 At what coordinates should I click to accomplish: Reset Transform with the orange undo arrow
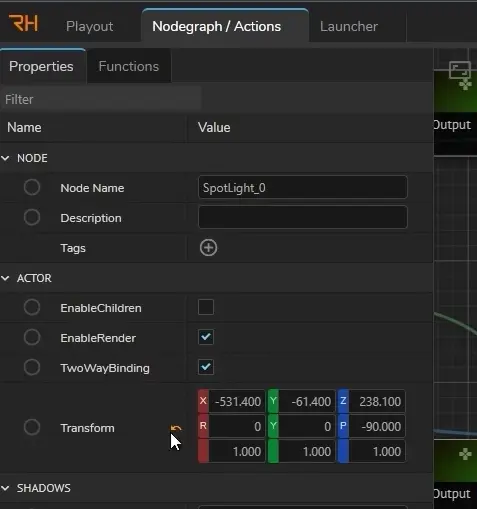point(176,428)
